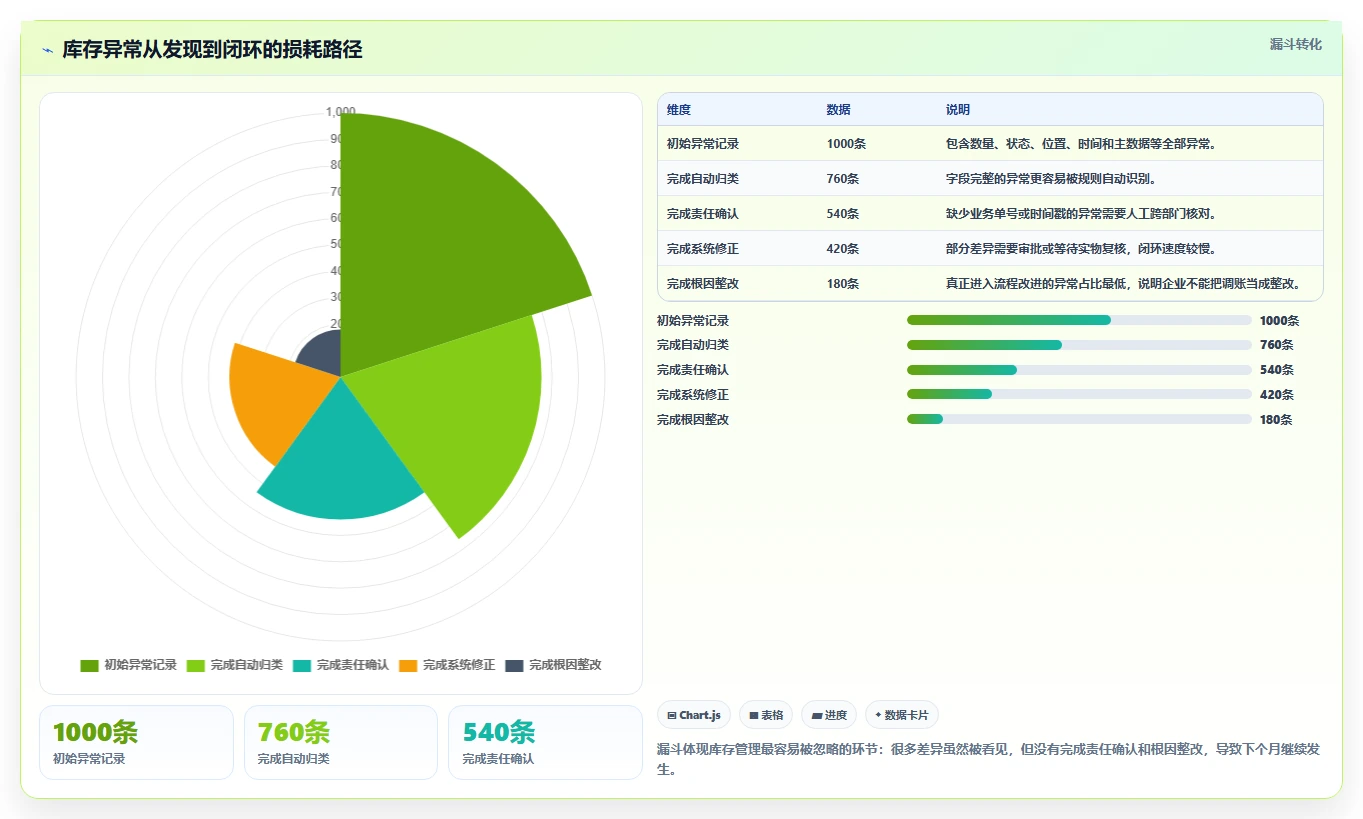Click the 初始异常记录 progress bar
The width and height of the screenshot is (1363, 819).
point(1079,320)
